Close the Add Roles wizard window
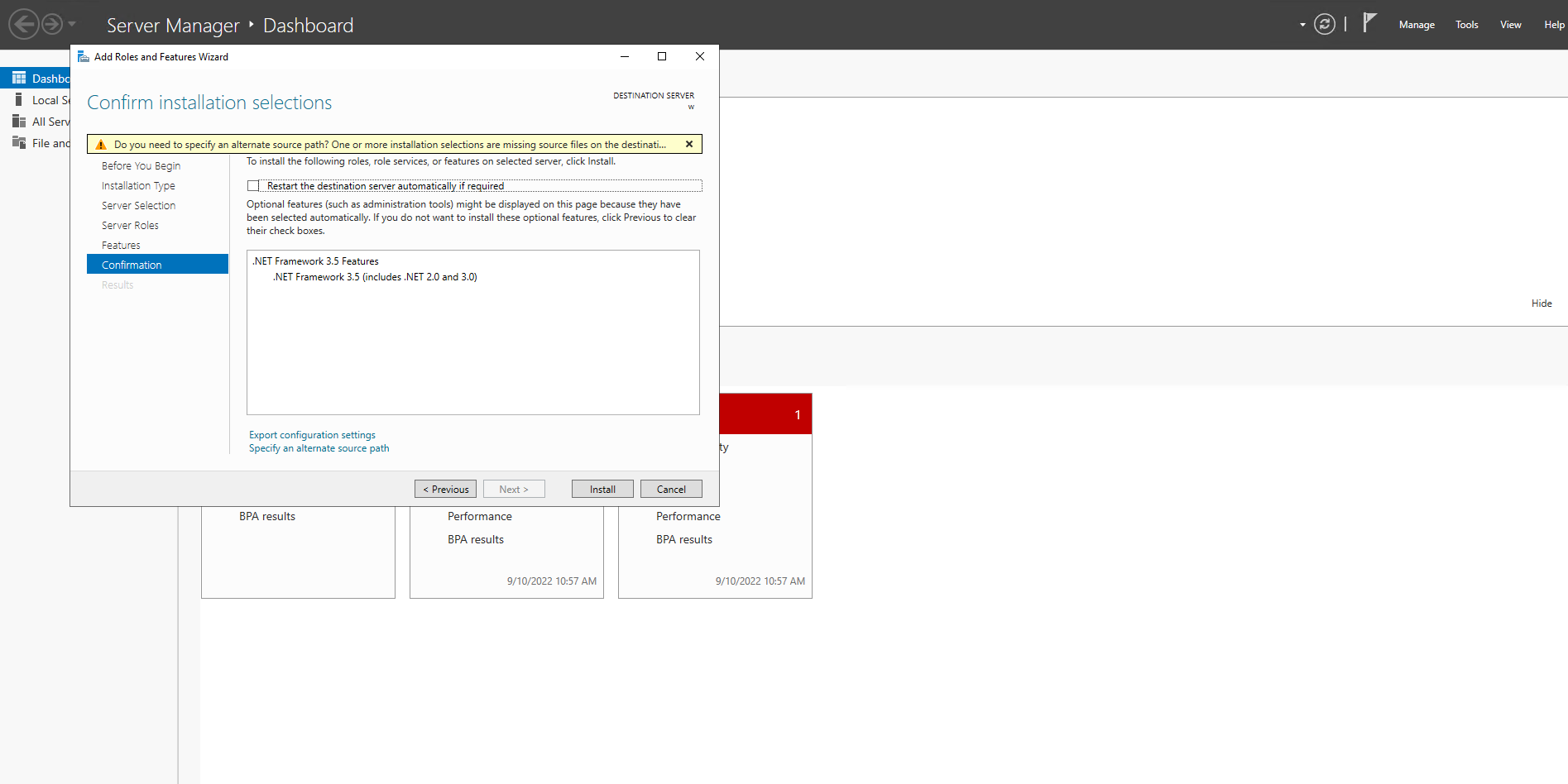Image resolution: width=1568 pixels, height=784 pixels. [x=700, y=56]
